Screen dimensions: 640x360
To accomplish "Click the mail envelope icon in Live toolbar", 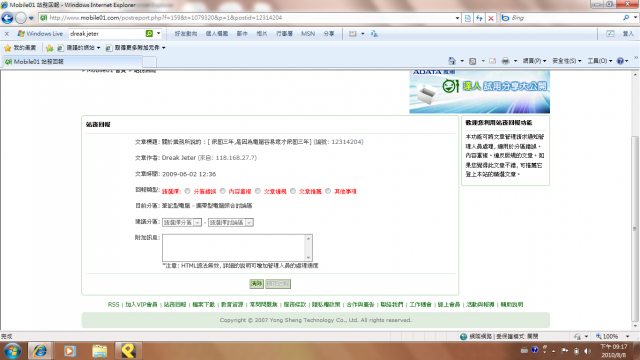I will (353, 33).
